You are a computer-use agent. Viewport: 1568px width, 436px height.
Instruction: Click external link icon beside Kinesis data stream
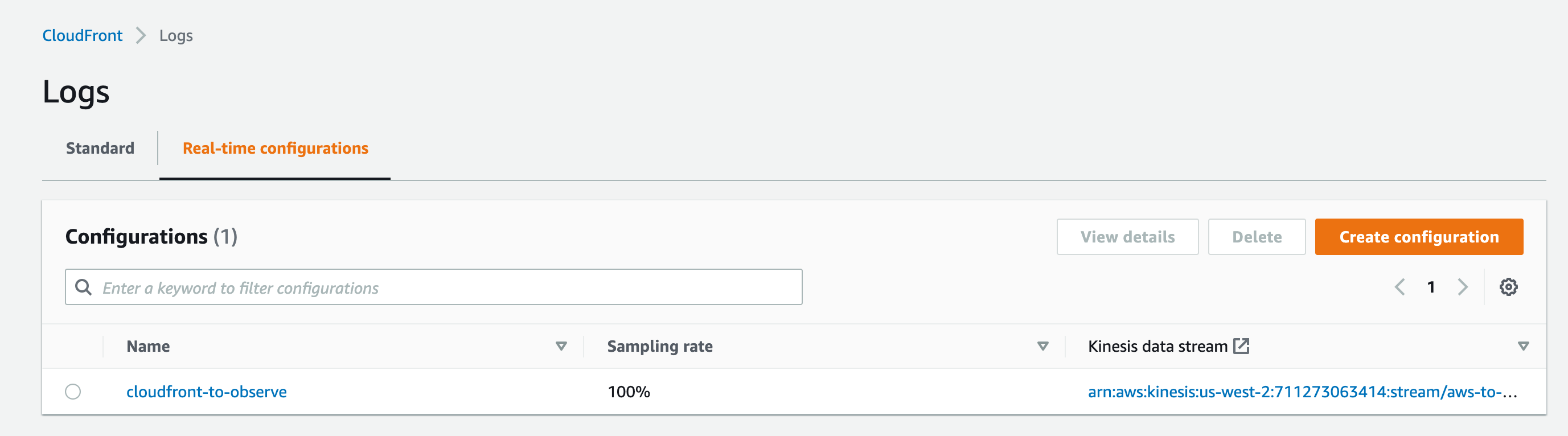click(1241, 346)
